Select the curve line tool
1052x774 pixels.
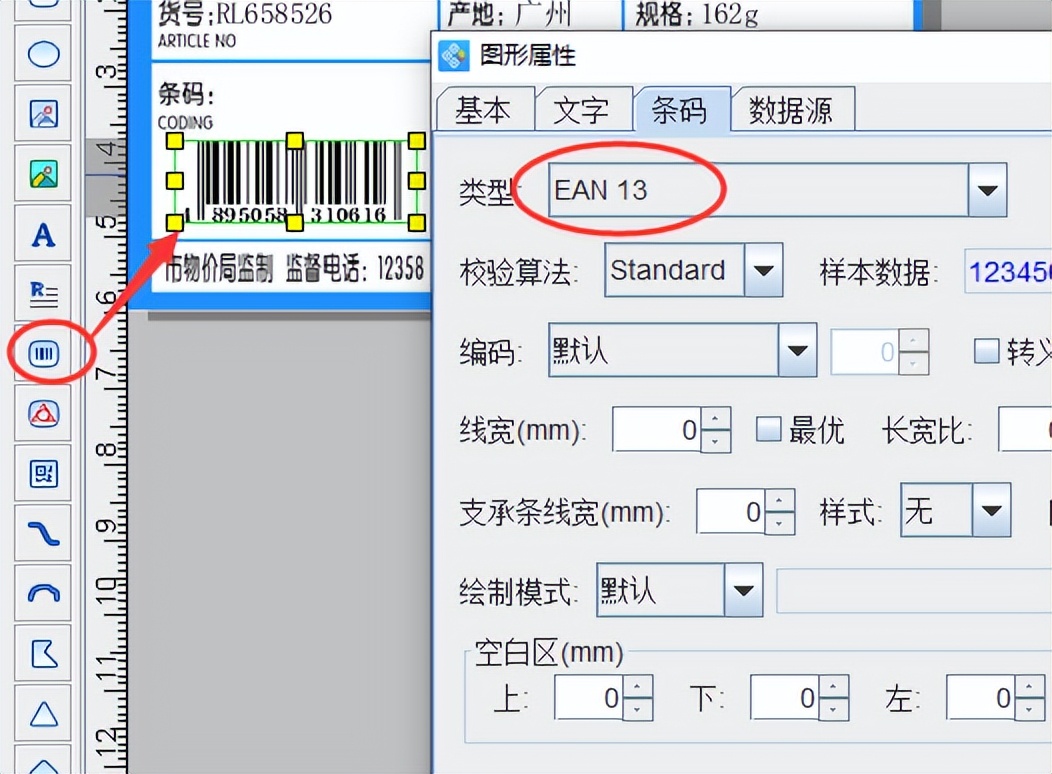tap(44, 534)
